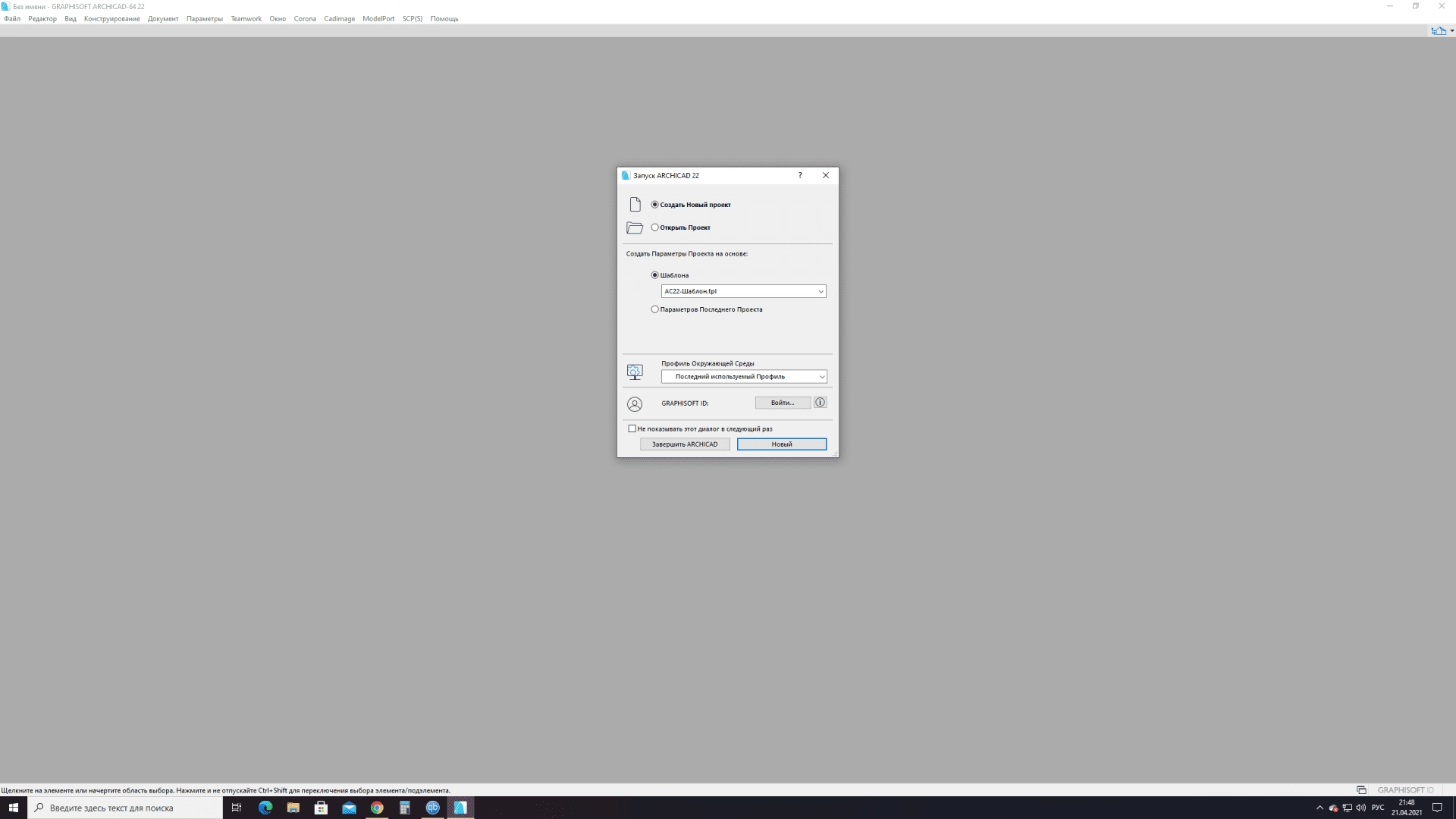Click the taskbar search field
Viewport: 1456px width, 819px height.
tap(125, 808)
